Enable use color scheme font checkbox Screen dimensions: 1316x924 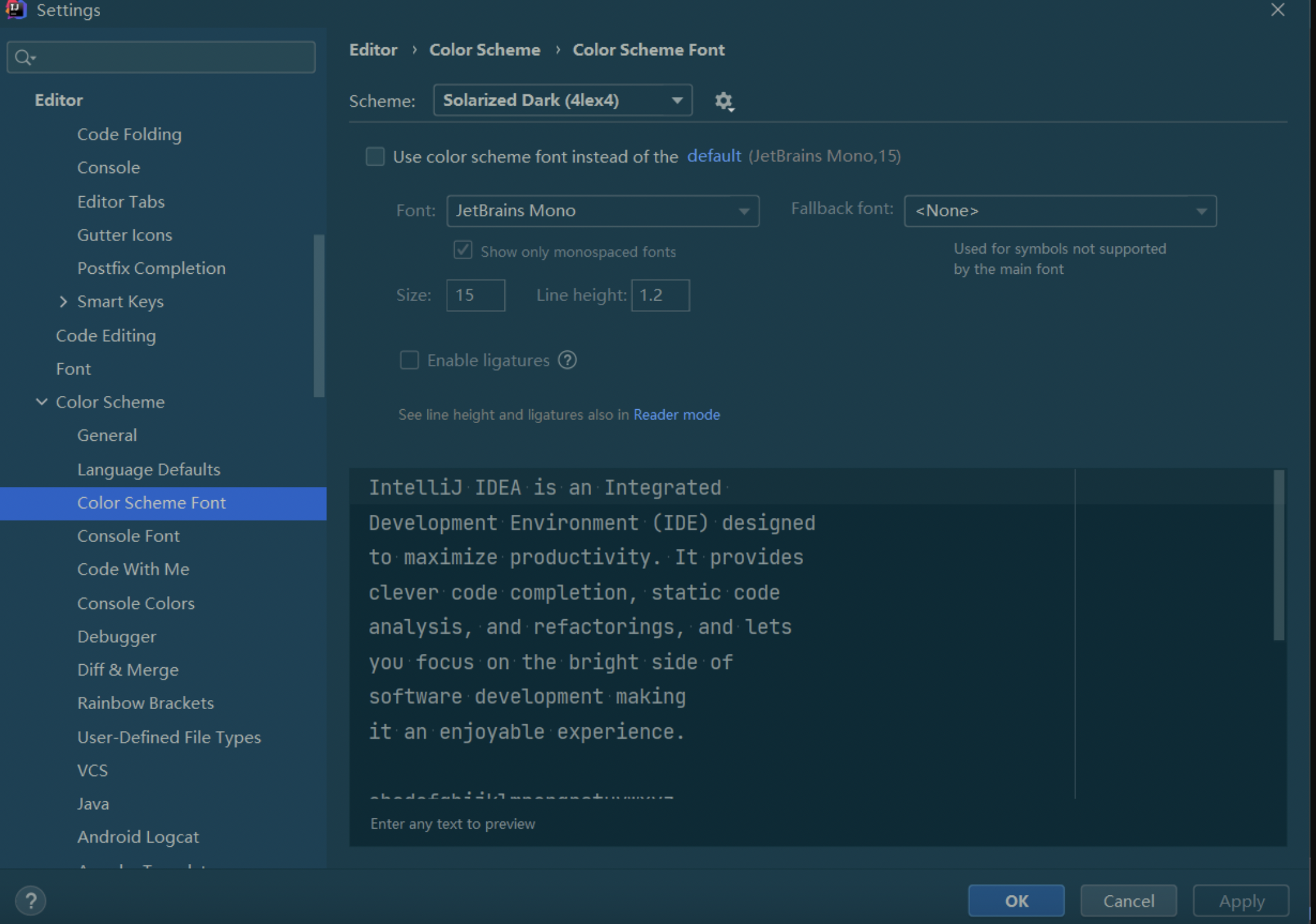tap(375, 157)
